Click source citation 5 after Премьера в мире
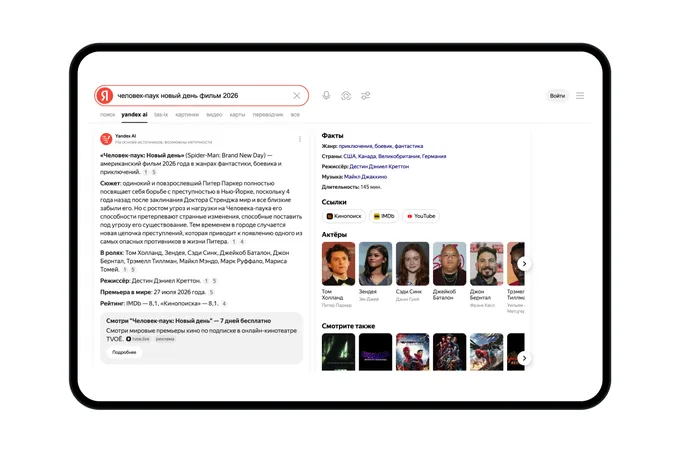The width and height of the screenshot is (680, 453). click(x=211, y=292)
